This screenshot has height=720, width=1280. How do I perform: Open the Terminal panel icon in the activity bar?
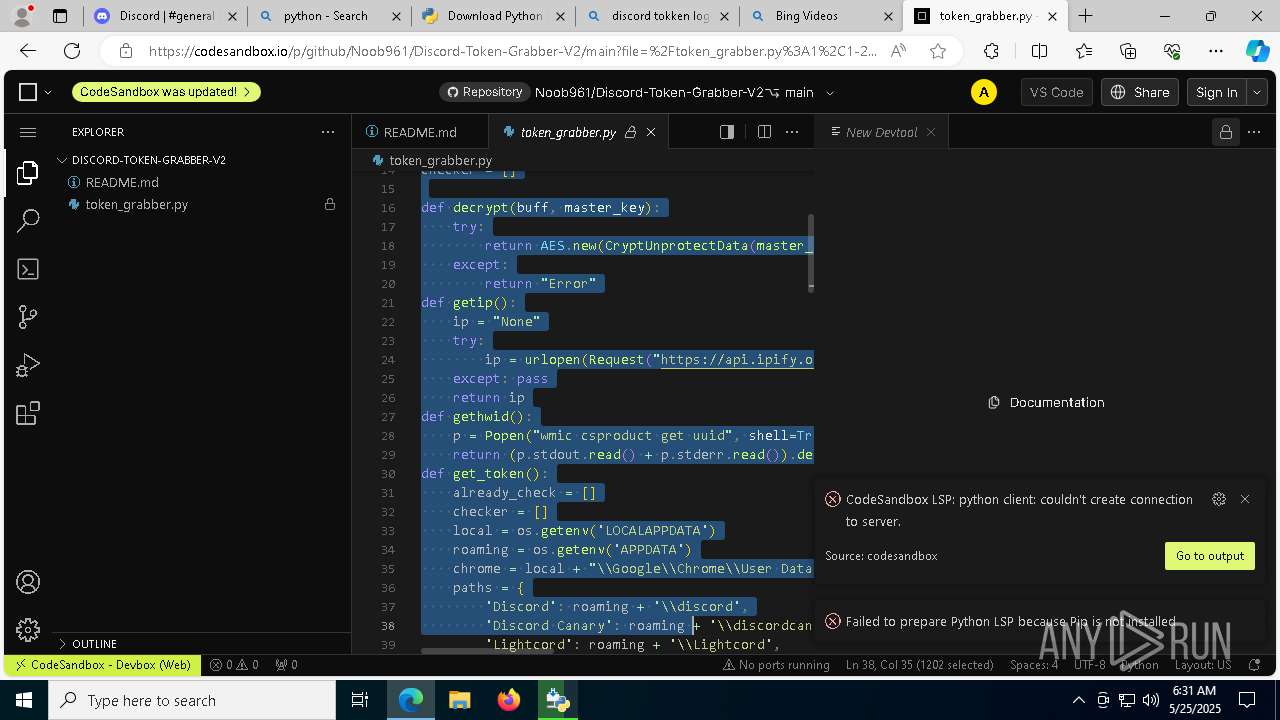[x=28, y=269]
